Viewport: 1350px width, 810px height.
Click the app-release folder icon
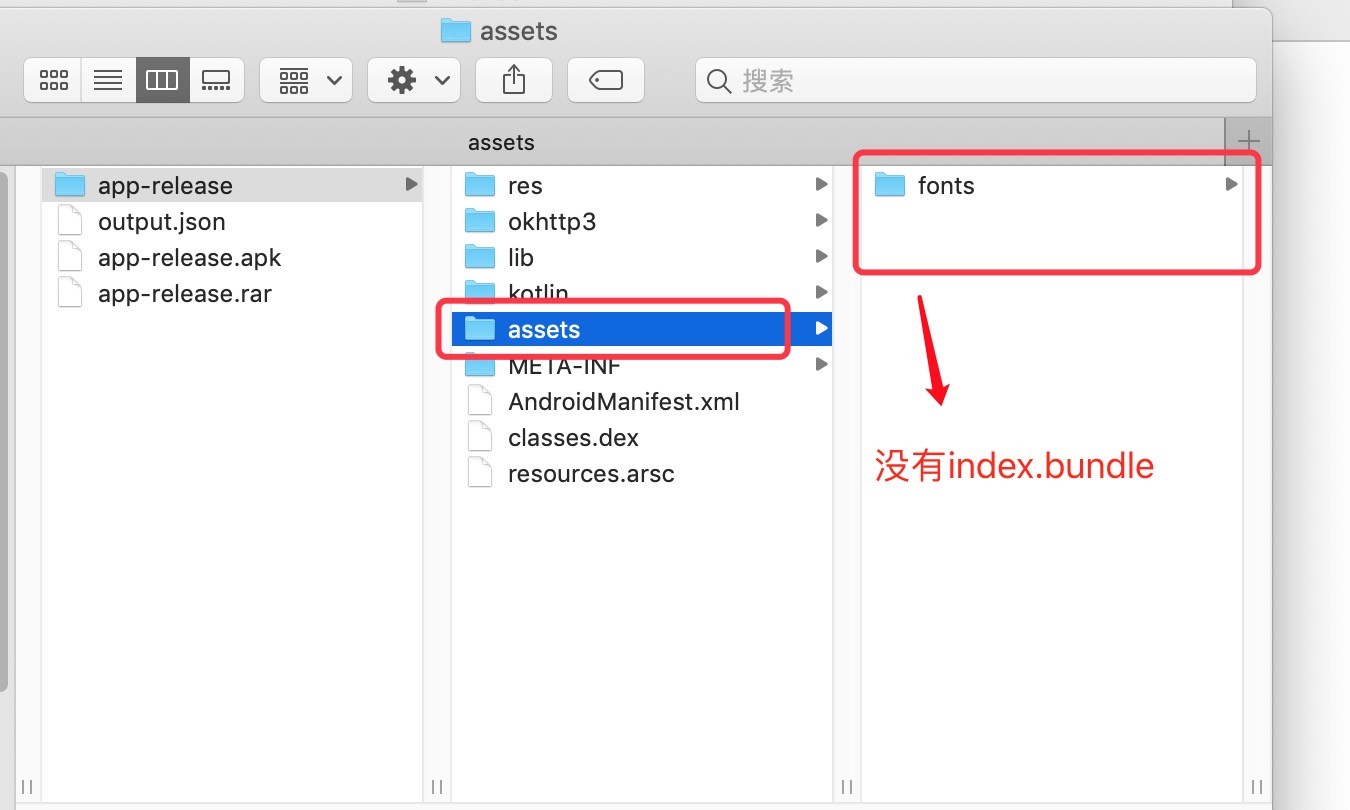pos(70,185)
